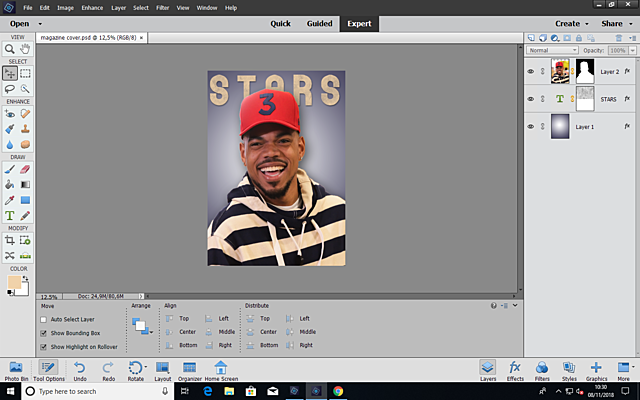The height and width of the screenshot is (400, 640).
Task: Select the Hand tool
Action: point(25,49)
